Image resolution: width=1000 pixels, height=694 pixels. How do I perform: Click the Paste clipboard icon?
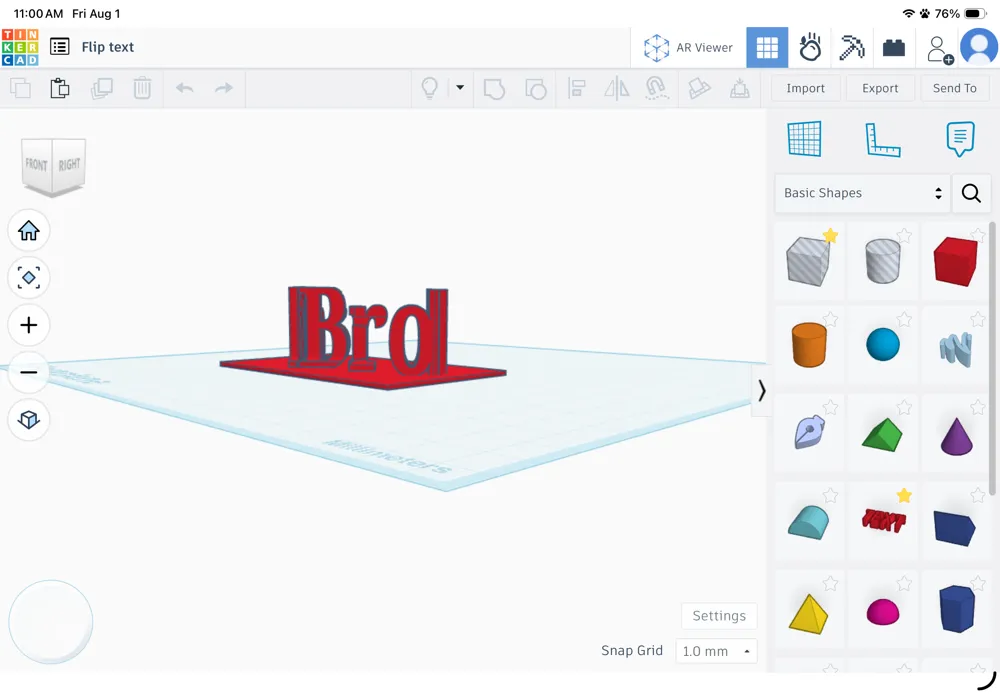60,88
